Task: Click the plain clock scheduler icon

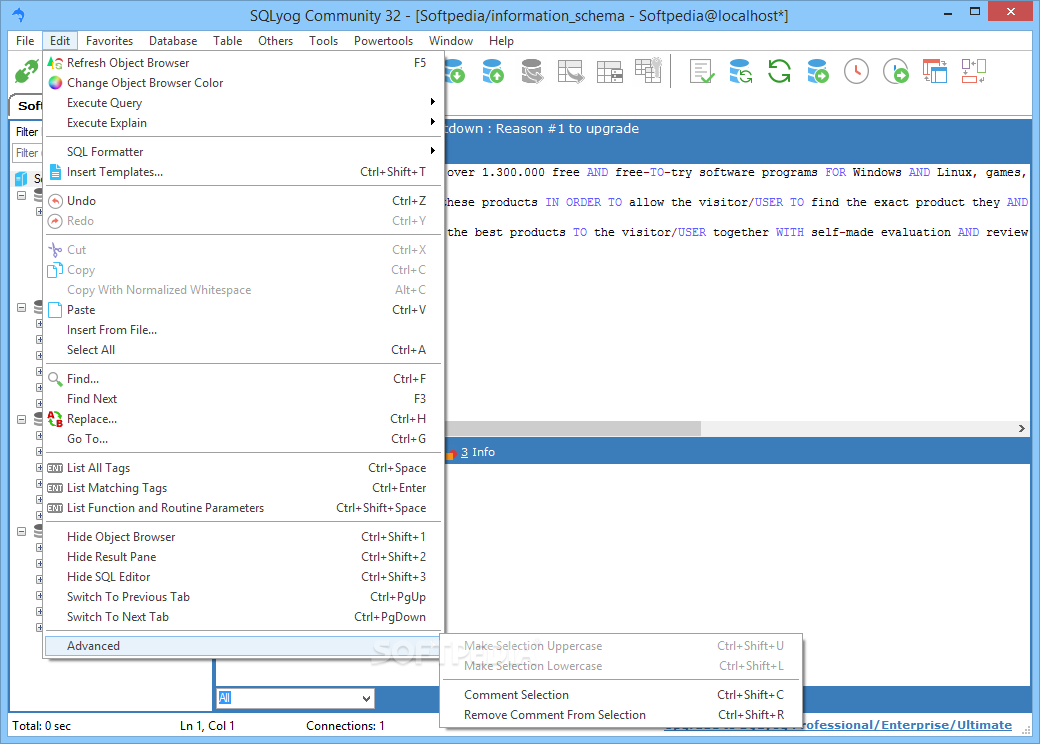Action: (x=856, y=71)
